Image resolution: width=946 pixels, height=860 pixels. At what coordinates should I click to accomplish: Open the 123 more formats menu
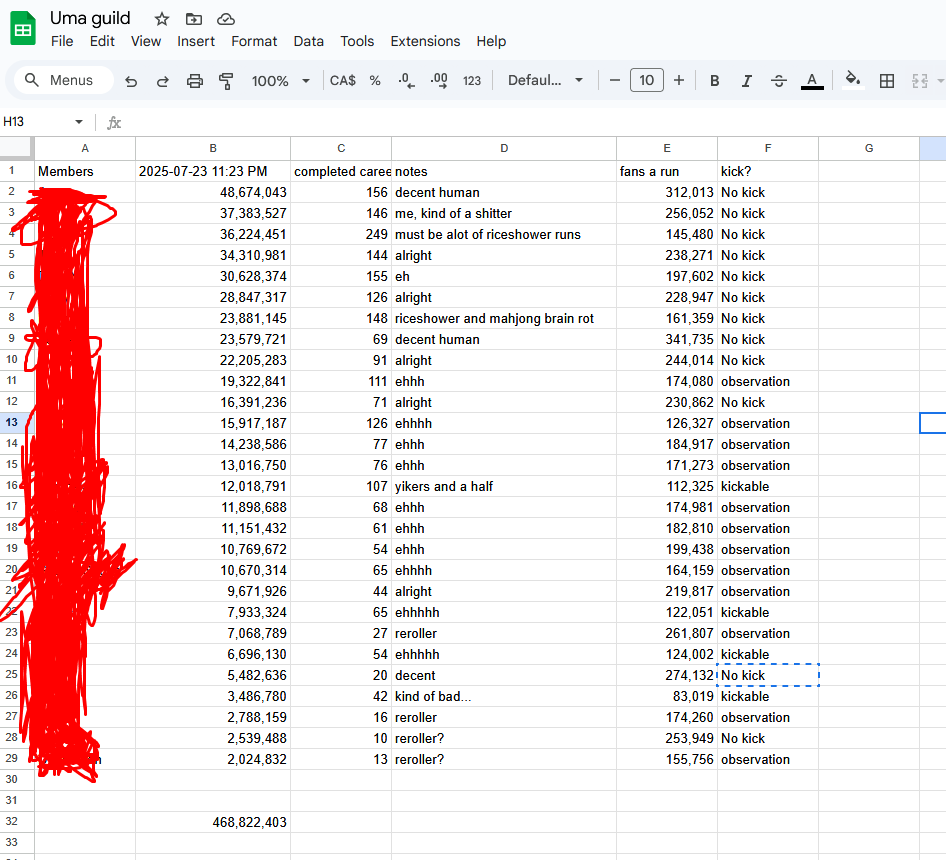click(x=472, y=81)
